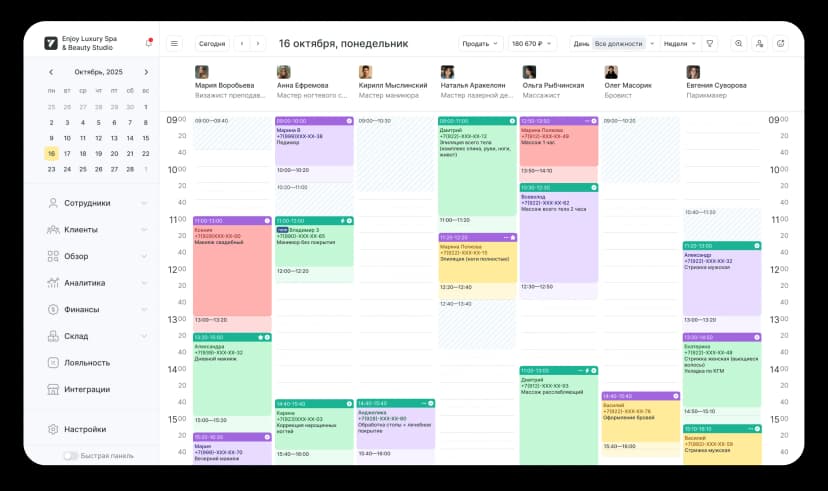Click the Склад boxes icon in sidebar
828x491 pixels.
click(53, 336)
